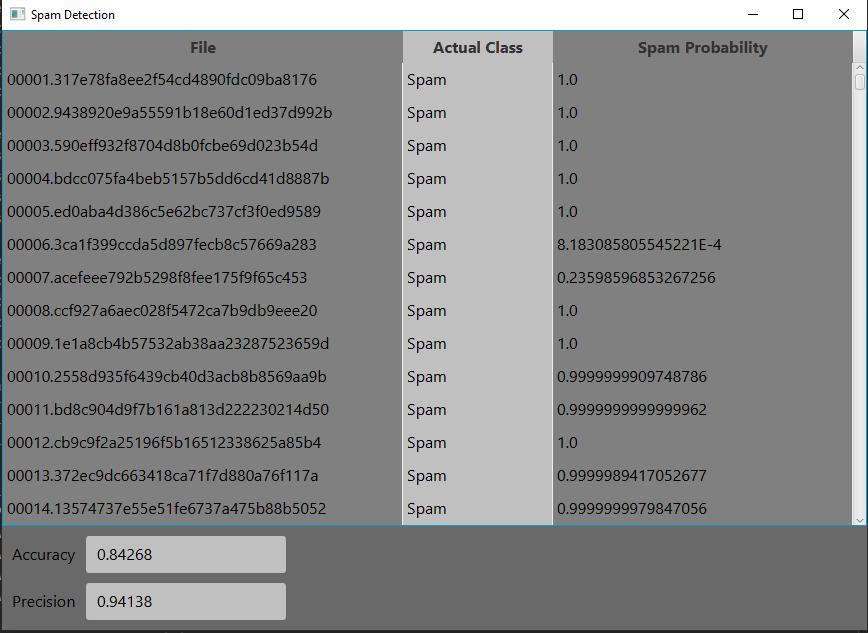
Task: Click the Spam Detection window icon
Action: pyautogui.click(x=17, y=14)
